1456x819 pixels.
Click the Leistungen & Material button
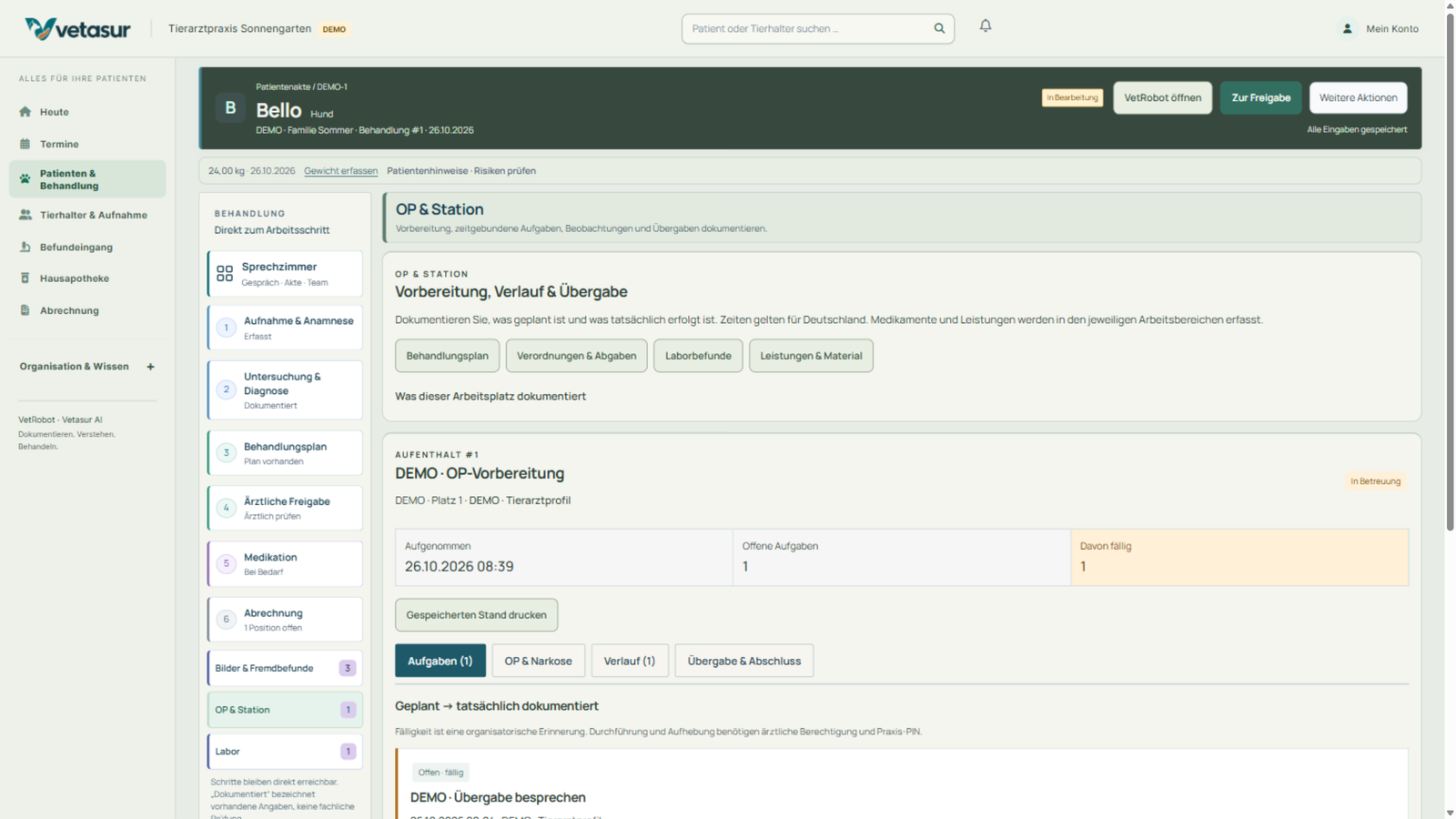(811, 356)
